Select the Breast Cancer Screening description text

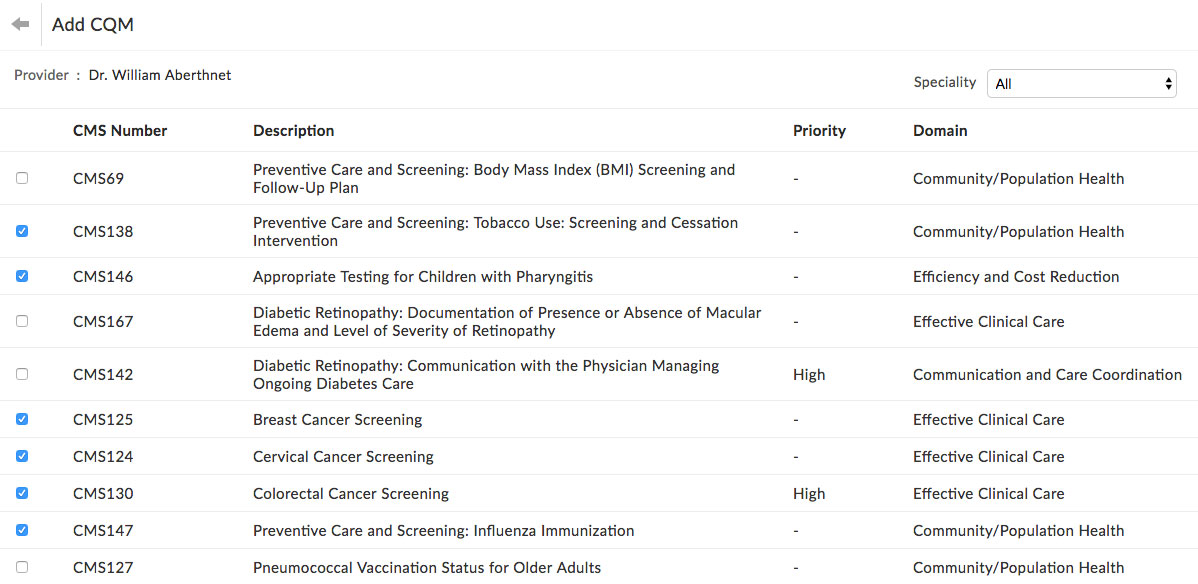click(337, 419)
